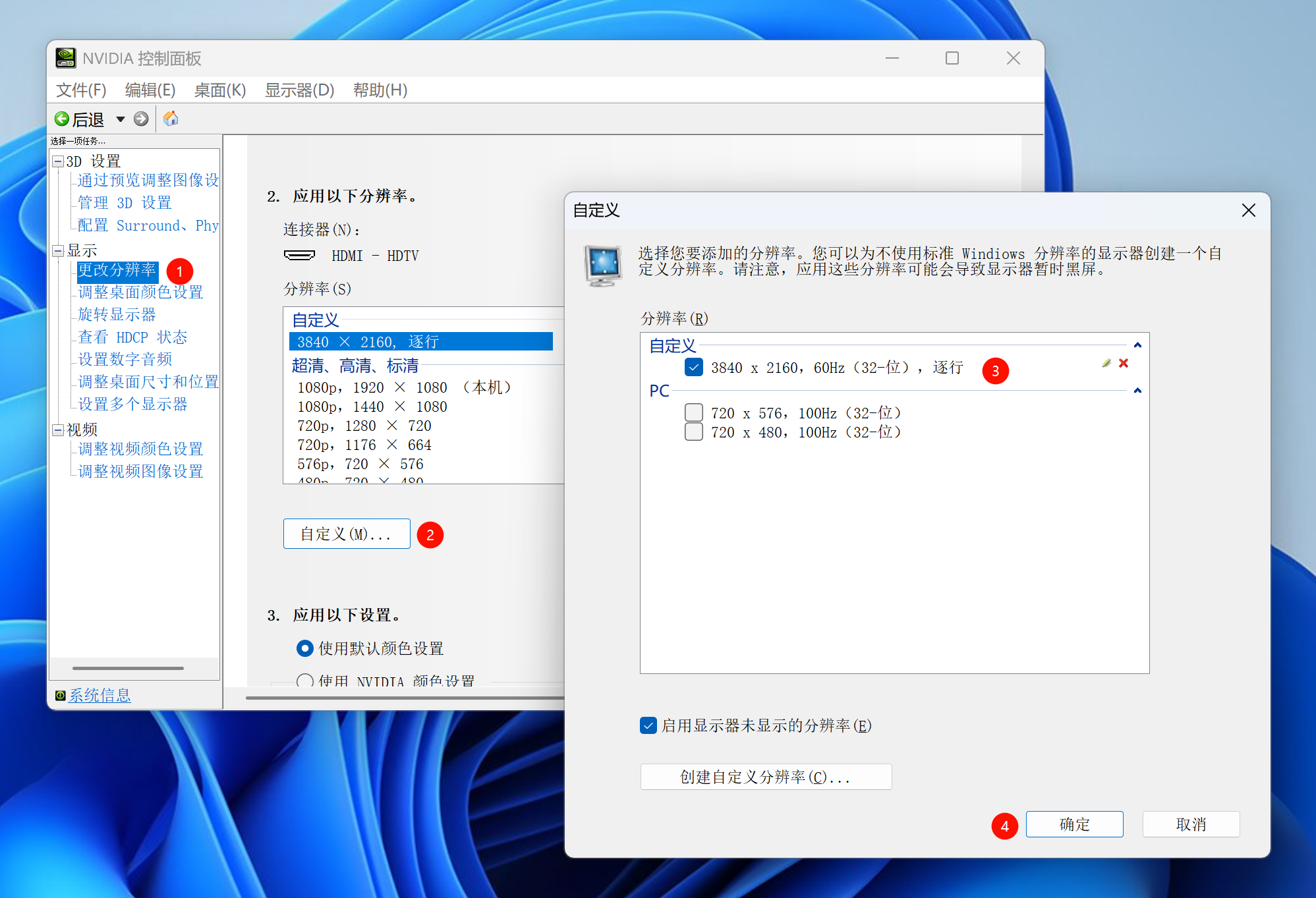Uncheck the 3840 x 2160 60Hz checkbox
Screen dimensions: 1316x898
point(694,368)
